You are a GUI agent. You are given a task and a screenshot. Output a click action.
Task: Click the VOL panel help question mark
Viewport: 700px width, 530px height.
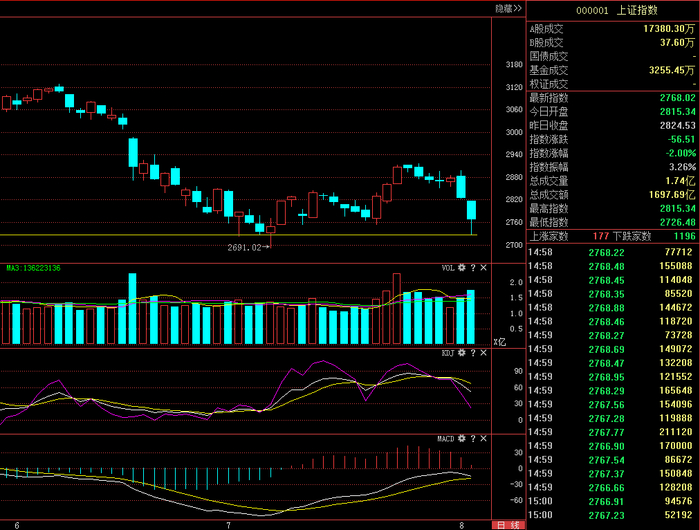(473, 267)
